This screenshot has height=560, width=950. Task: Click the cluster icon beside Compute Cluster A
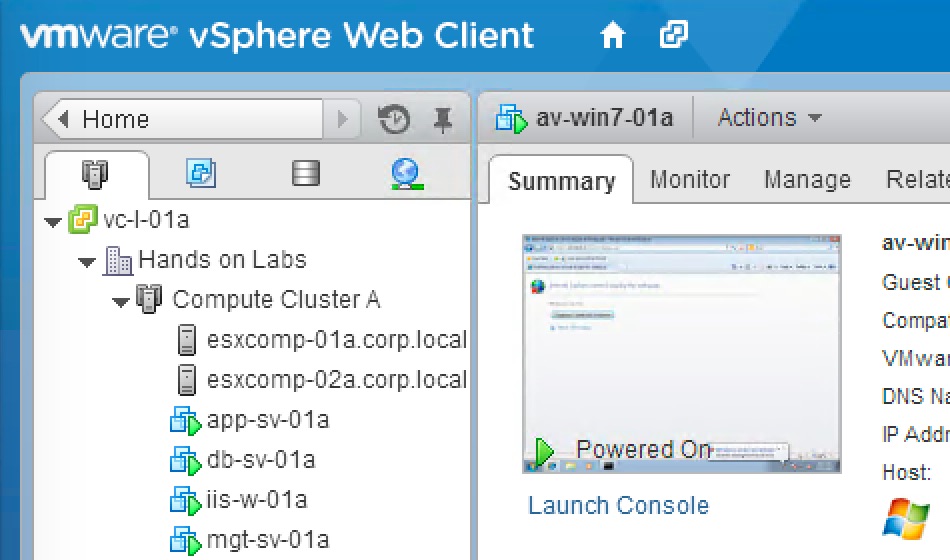coord(149,299)
